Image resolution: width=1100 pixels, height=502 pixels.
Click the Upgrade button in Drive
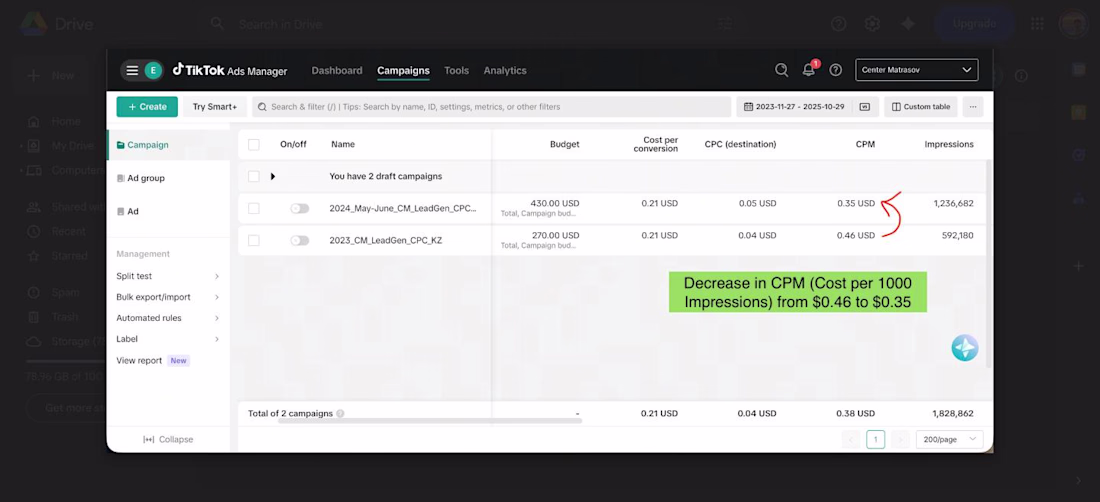974,24
